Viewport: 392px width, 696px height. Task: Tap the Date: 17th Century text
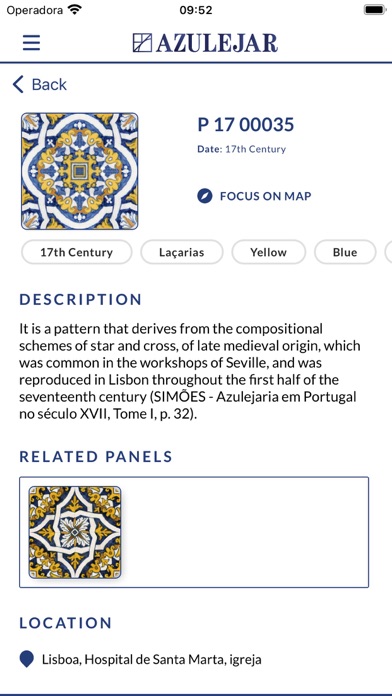click(x=242, y=149)
